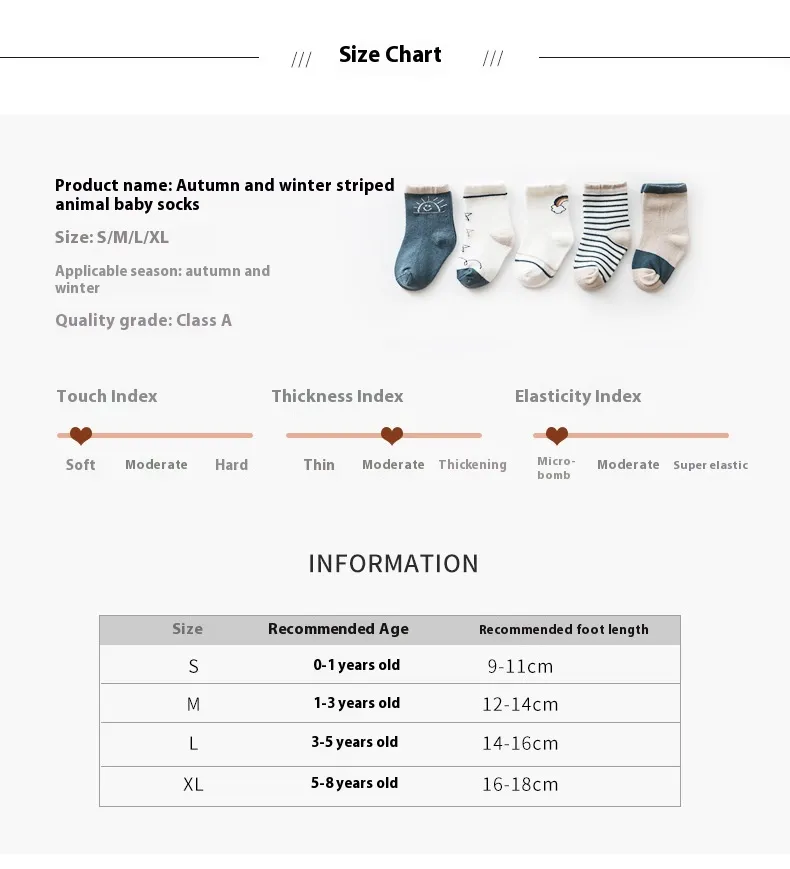
Task: Click the heart marker on Touch Index
Action: point(81,436)
